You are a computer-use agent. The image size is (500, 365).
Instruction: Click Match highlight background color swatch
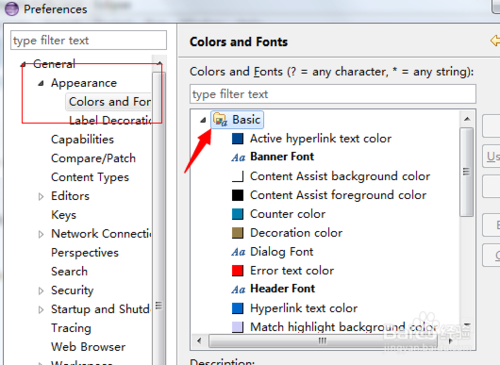pyautogui.click(x=238, y=327)
